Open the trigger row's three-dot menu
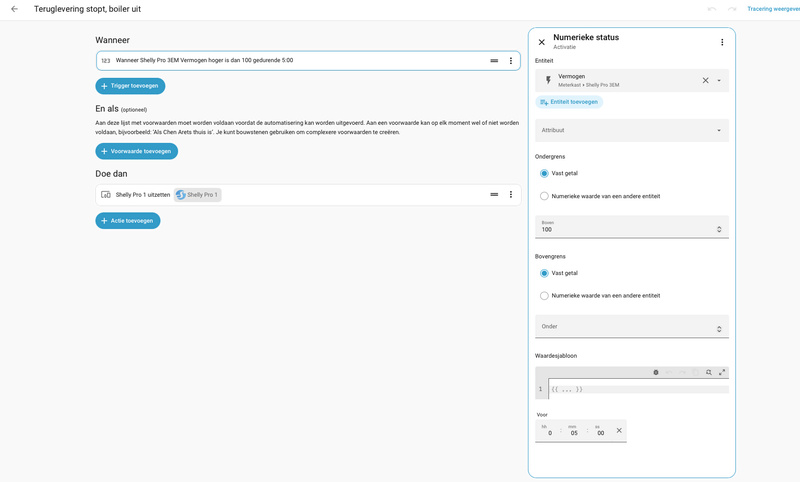The width and height of the screenshot is (800, 482). coord(511,61)
